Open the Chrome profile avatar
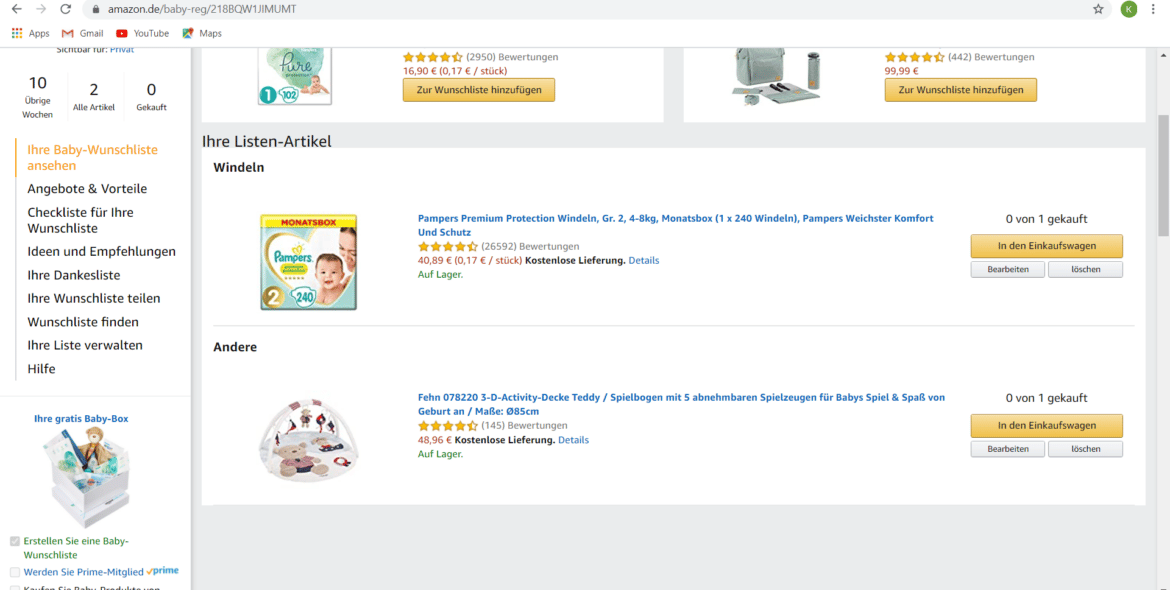The height and width of the screenshot is (590, 1170). point(1129,9)
